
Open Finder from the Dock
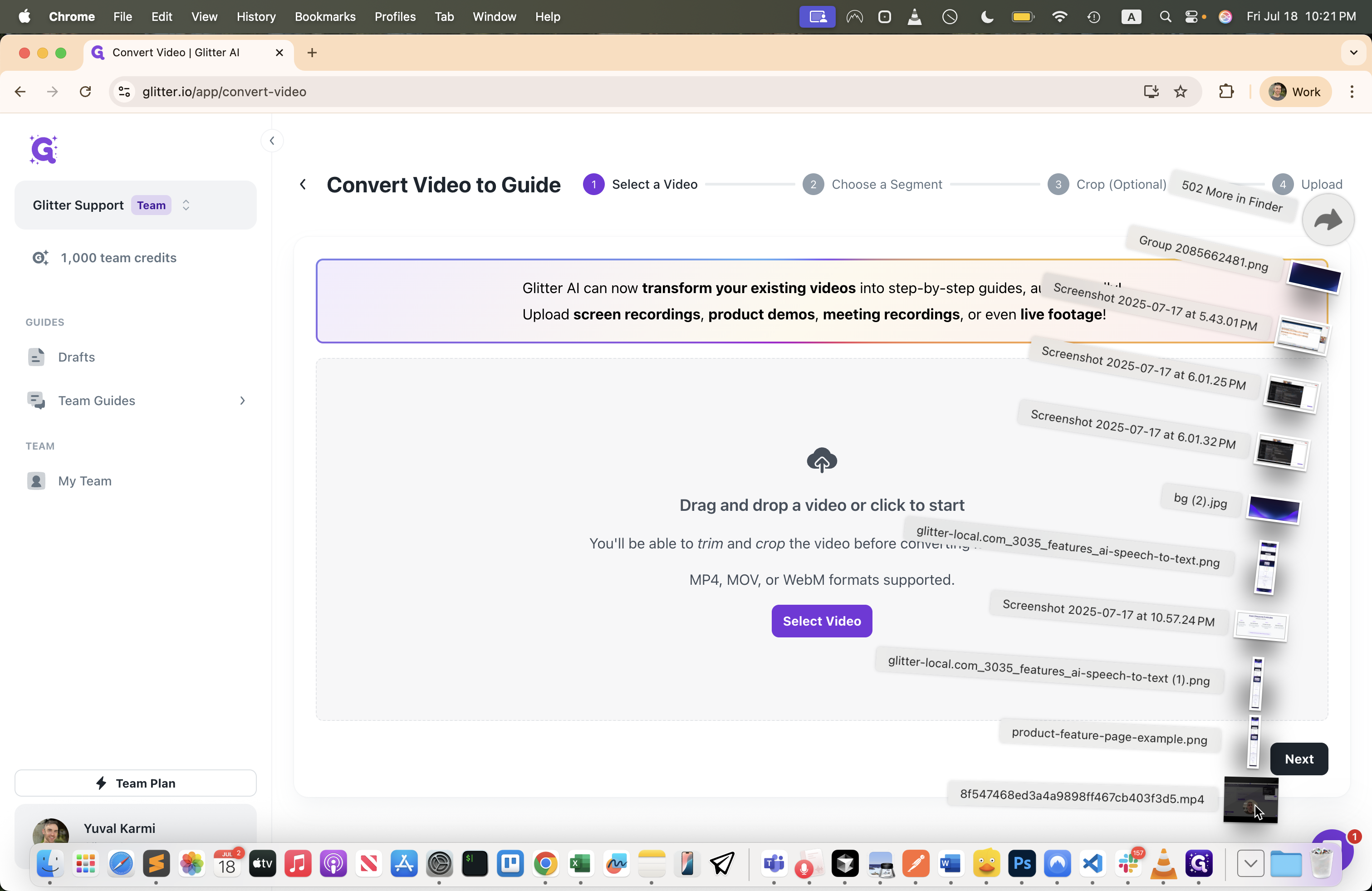tap(50, 863)
